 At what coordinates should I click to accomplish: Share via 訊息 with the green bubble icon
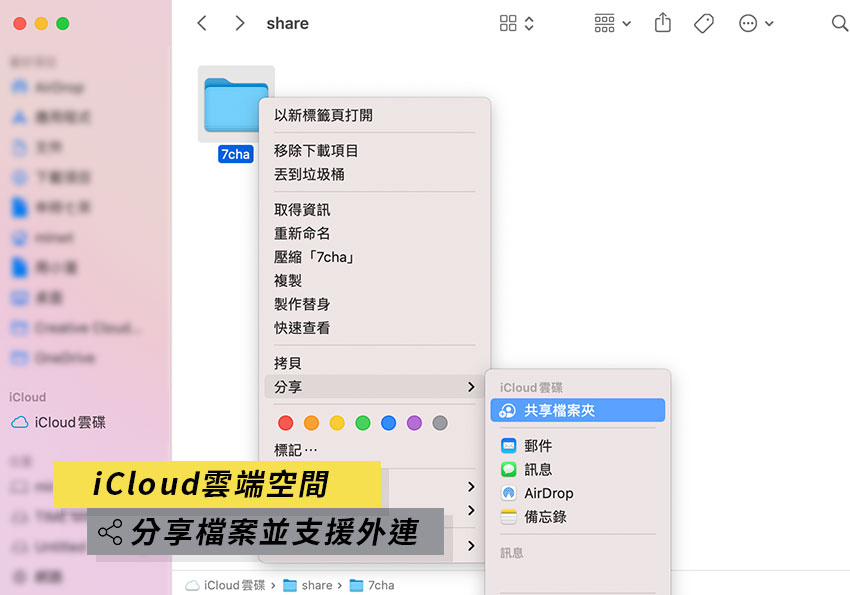(x=578, y=469)
